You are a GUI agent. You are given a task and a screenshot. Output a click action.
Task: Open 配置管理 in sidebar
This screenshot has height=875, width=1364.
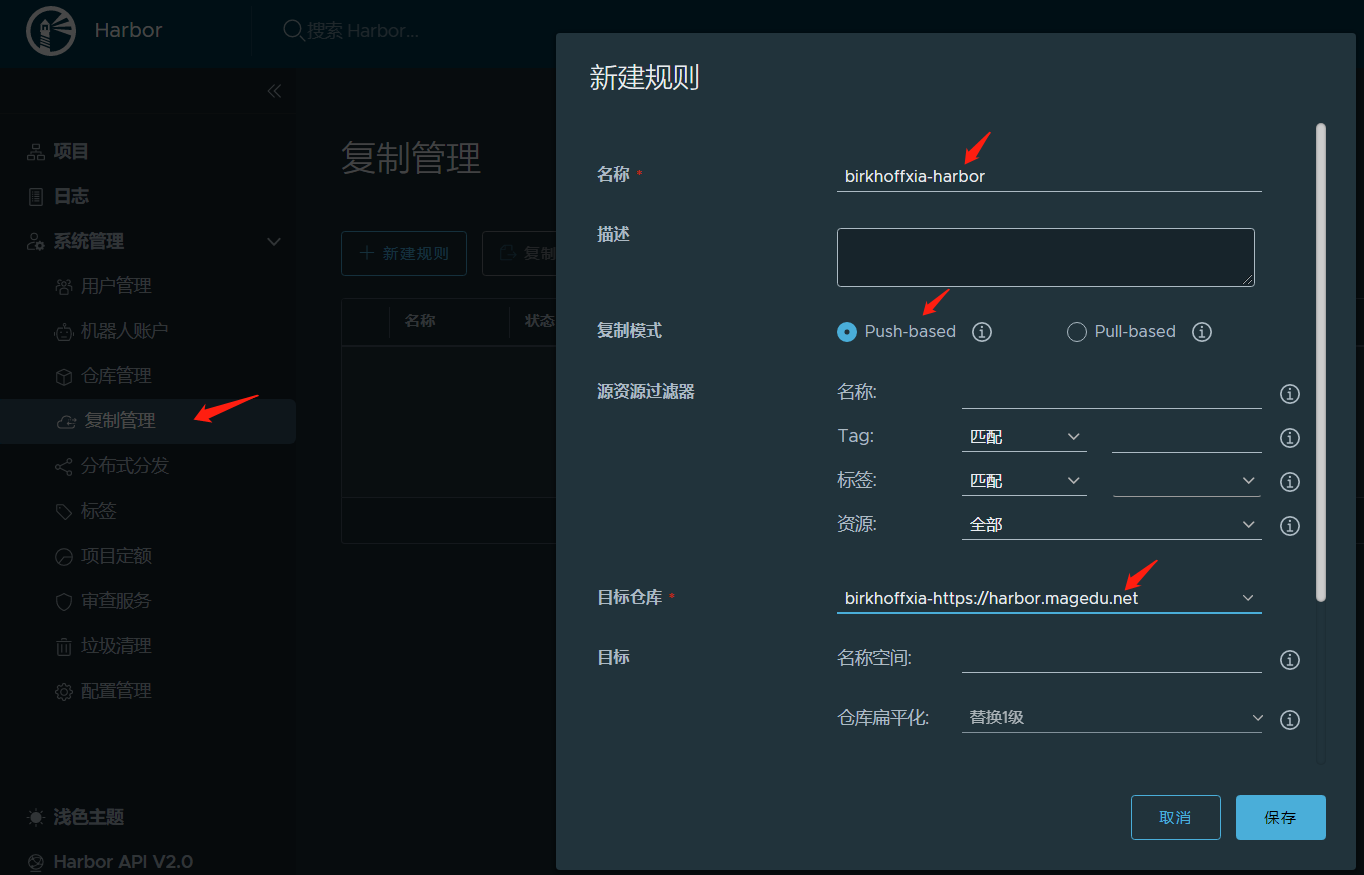point(116,691)
